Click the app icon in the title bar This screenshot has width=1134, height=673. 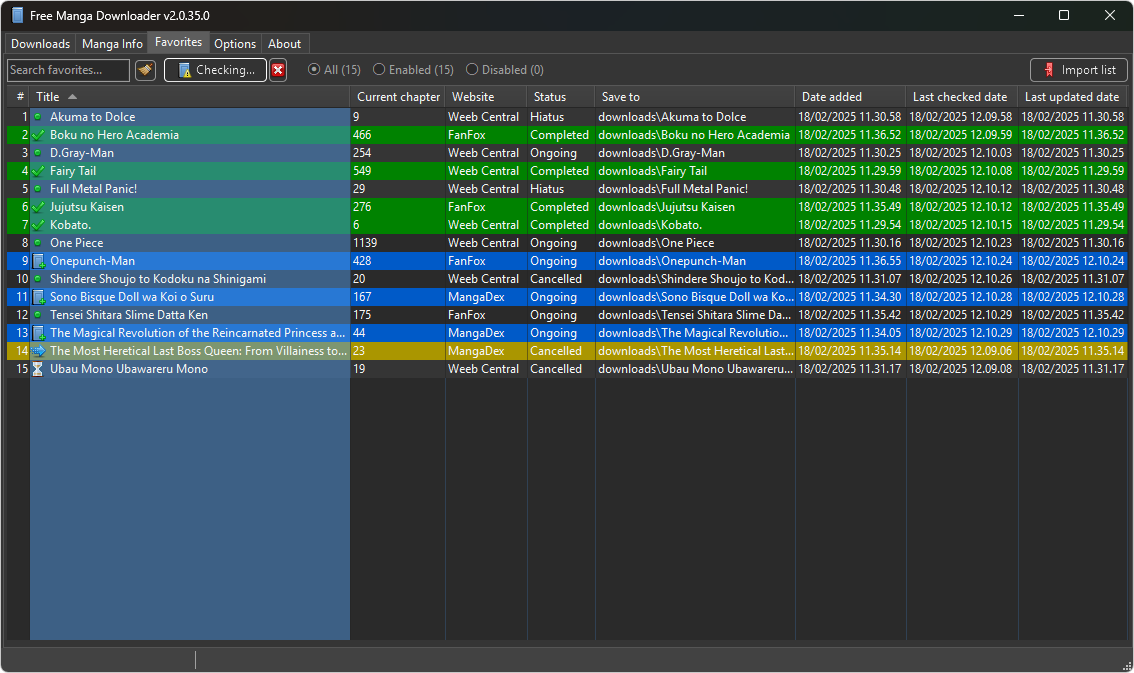point(17,15)
